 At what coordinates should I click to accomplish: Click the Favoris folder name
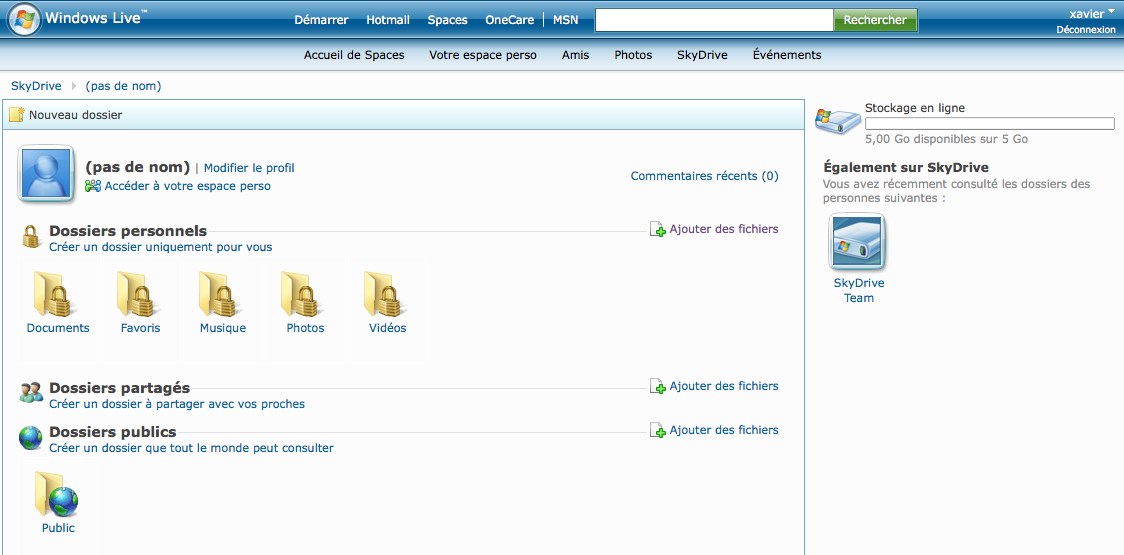(x=140, y=328)
